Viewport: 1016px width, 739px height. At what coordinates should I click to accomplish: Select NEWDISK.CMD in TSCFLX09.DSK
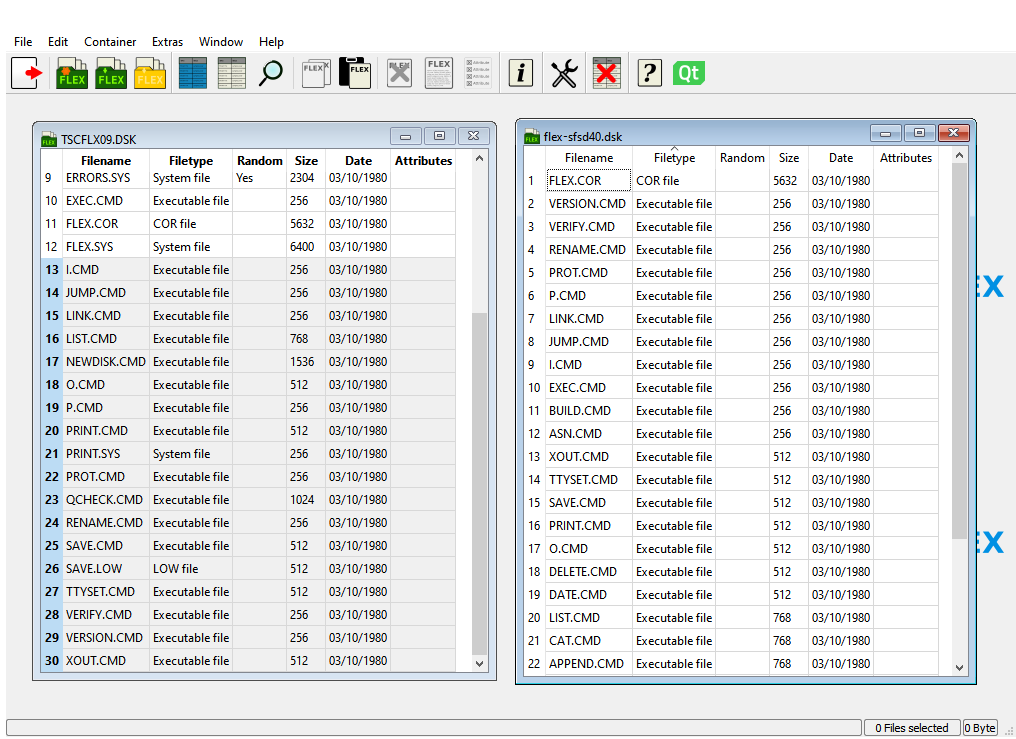click(106, 361)
